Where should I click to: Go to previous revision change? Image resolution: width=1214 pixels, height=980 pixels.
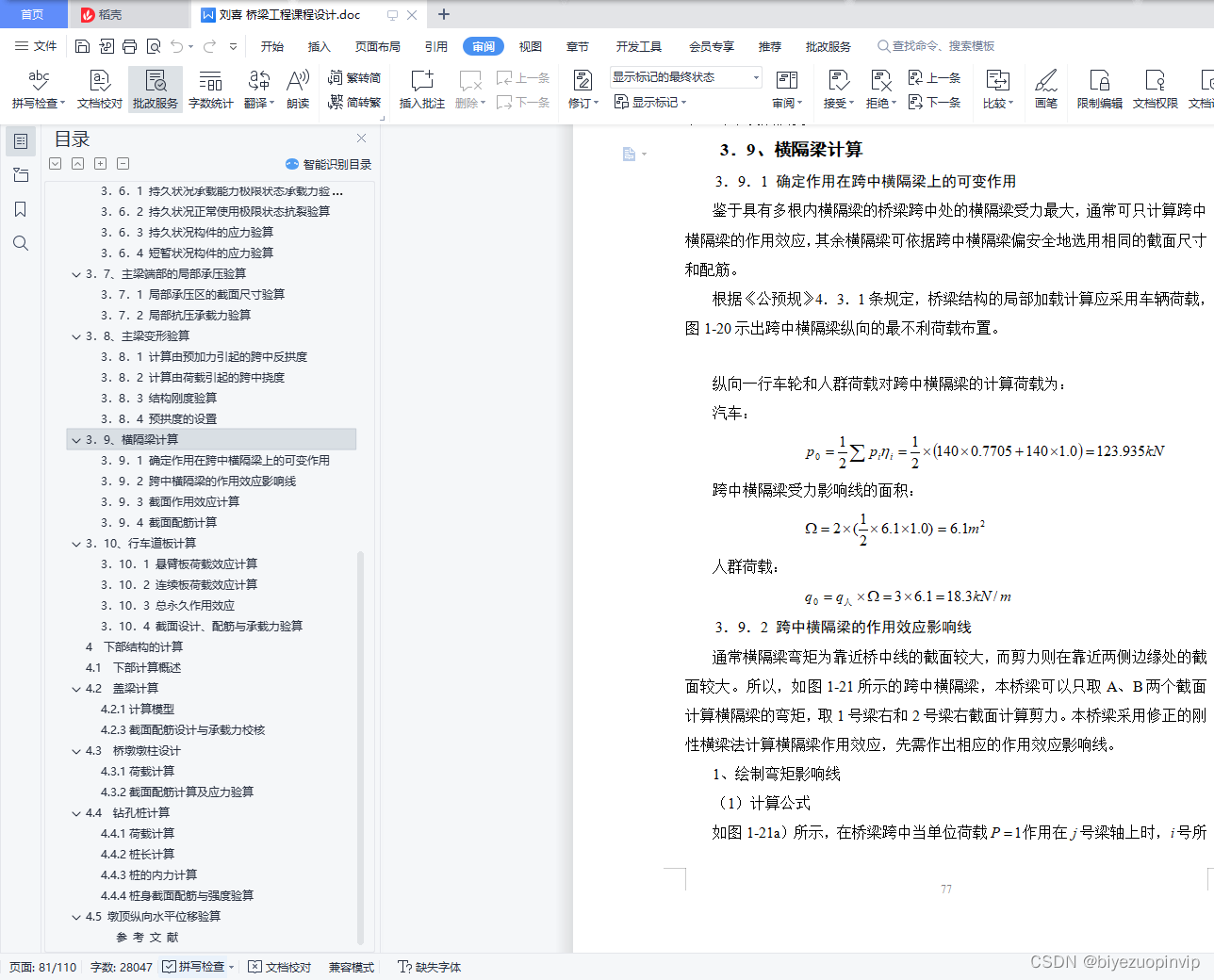(x=934, y=78)
